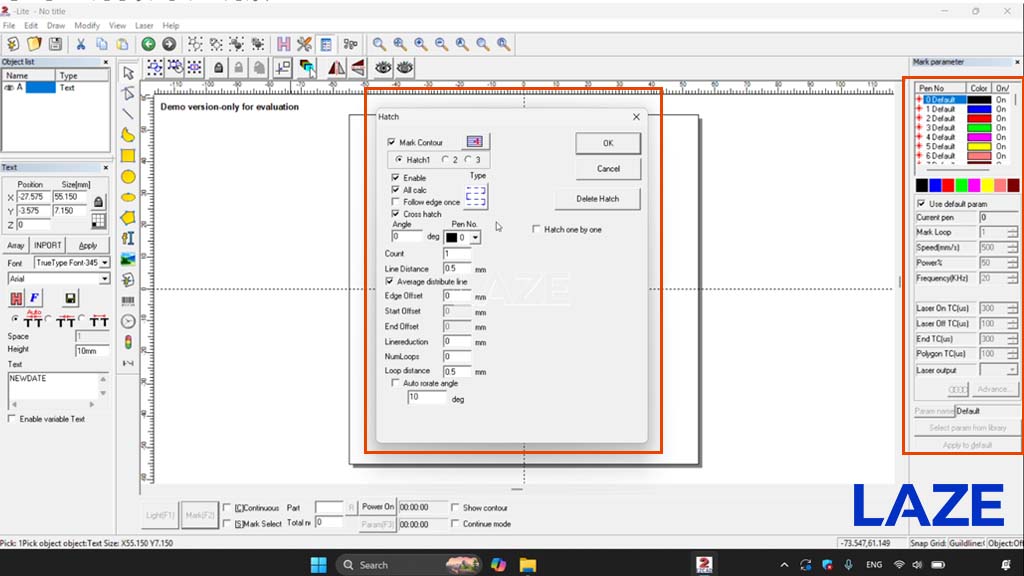Image resolution: width=1024 pixels, height=576 pixels.
Task: Click the Delete Hatch button
Action: [598, 199]
